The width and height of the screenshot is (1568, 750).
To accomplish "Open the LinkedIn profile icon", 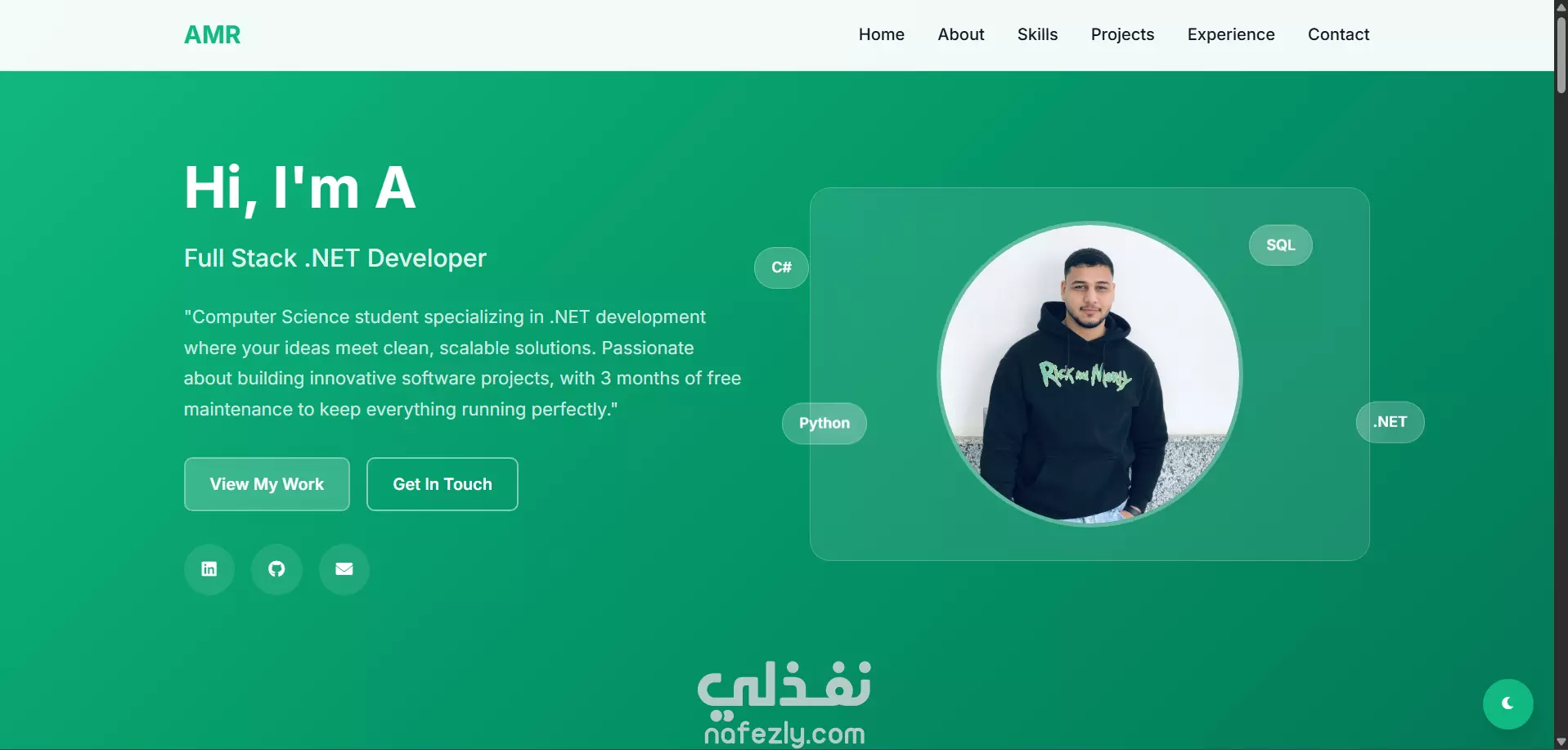I will [209, 569].
